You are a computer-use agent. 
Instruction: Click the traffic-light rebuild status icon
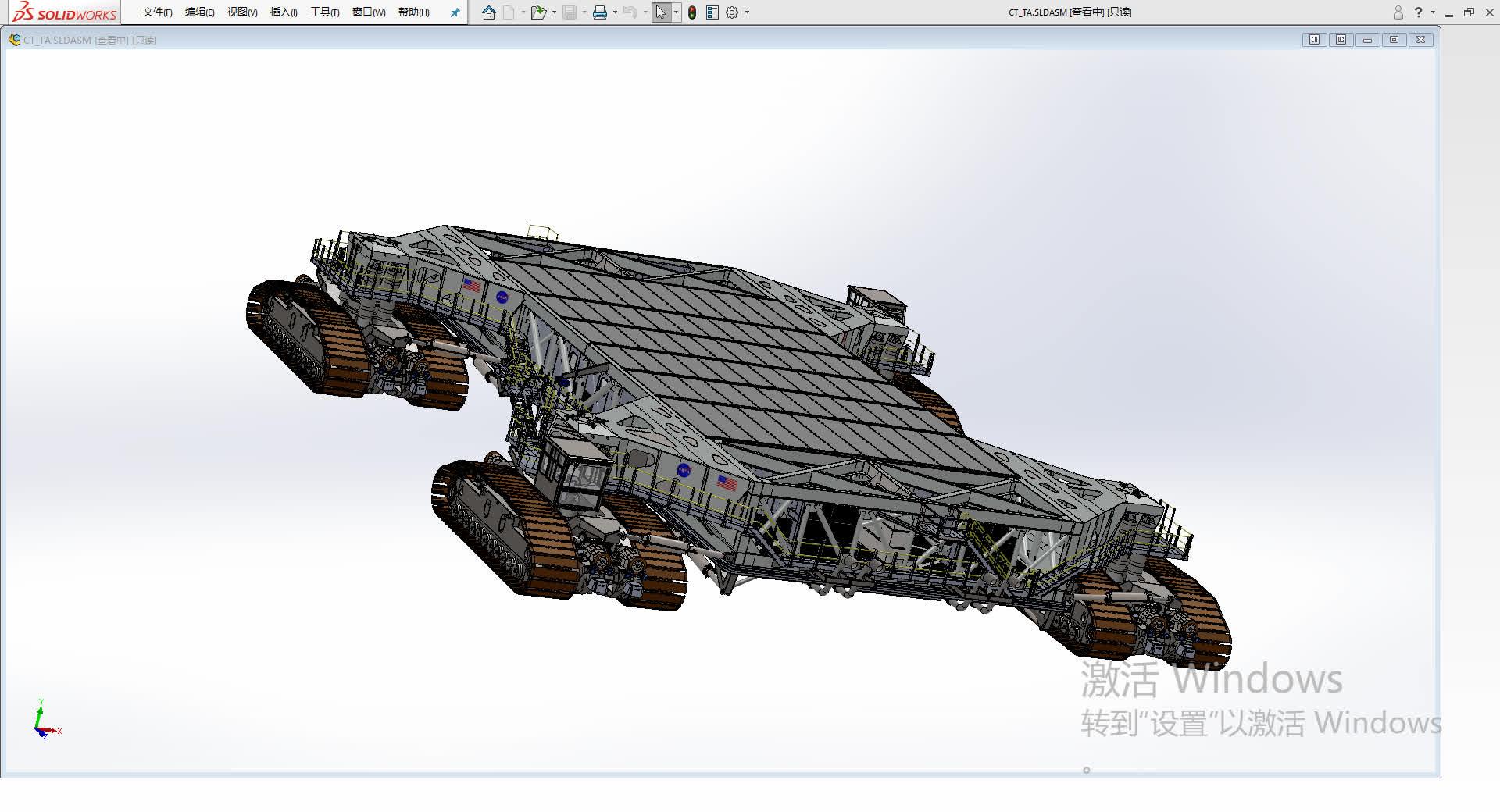click(691, 12)
